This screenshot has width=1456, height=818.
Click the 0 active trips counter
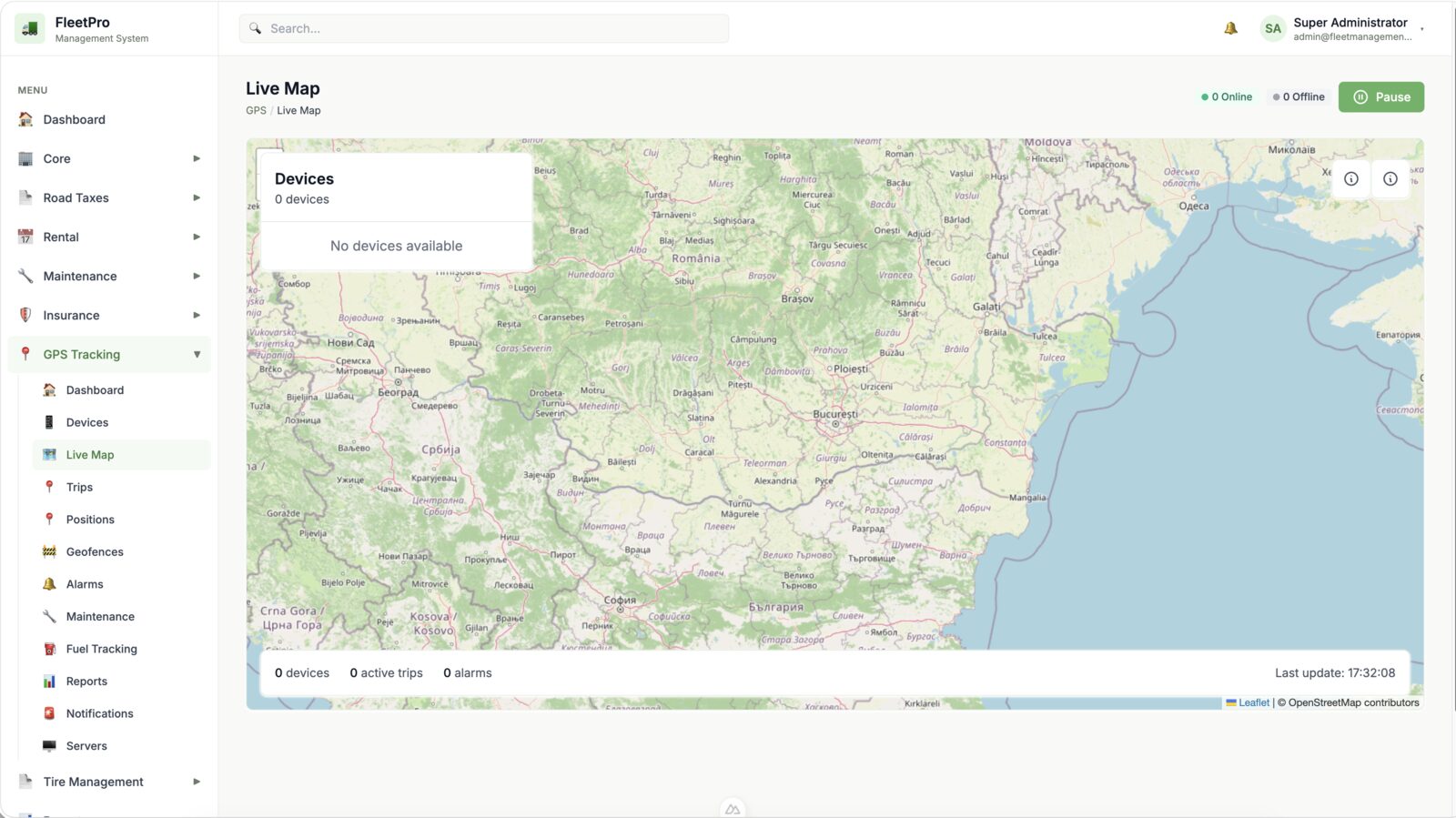coord(386,673)
